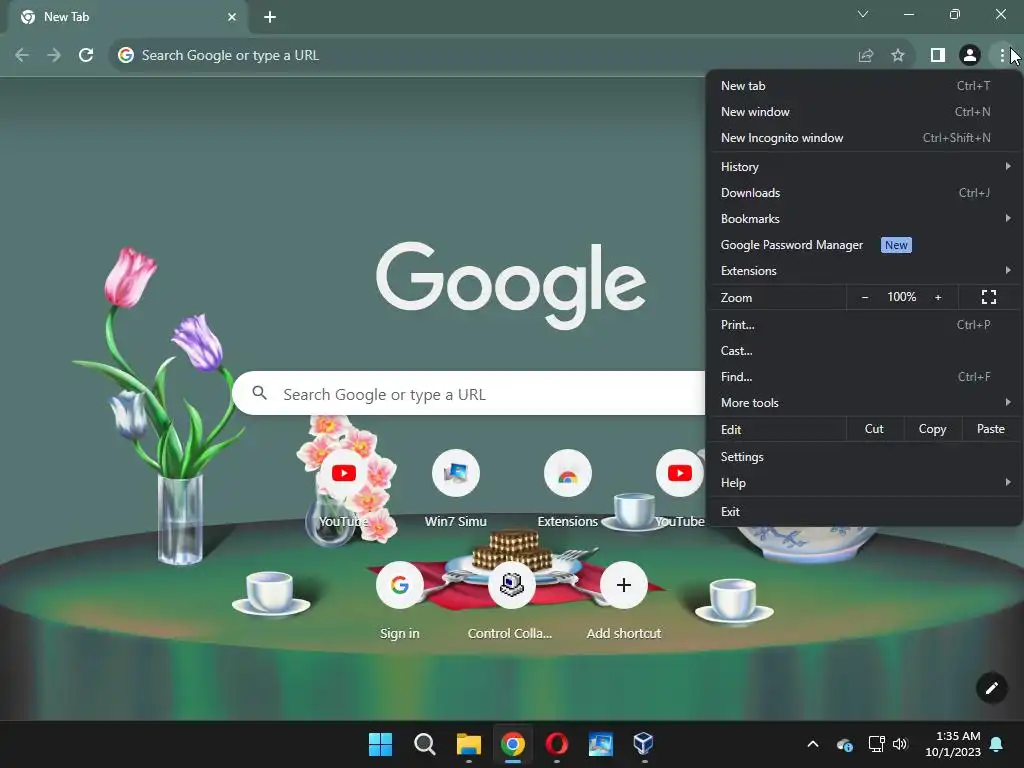
Task: Click the taskbar clock and date
Action: 953,744
